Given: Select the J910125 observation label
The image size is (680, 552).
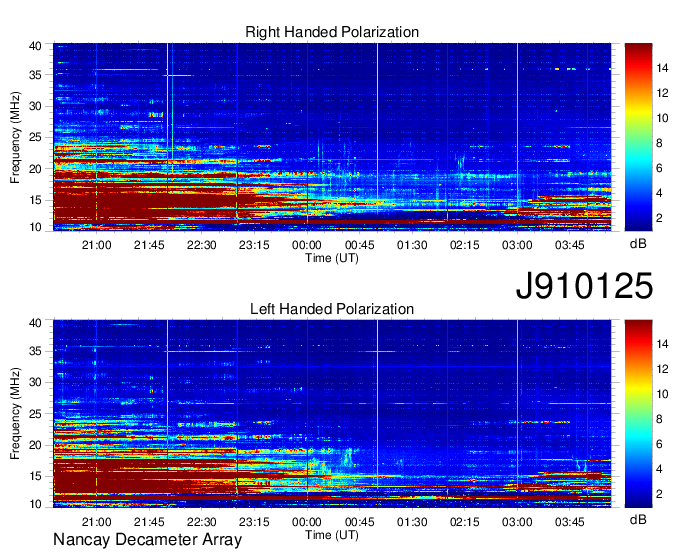Looking at the screenshot, I should 584,286.
